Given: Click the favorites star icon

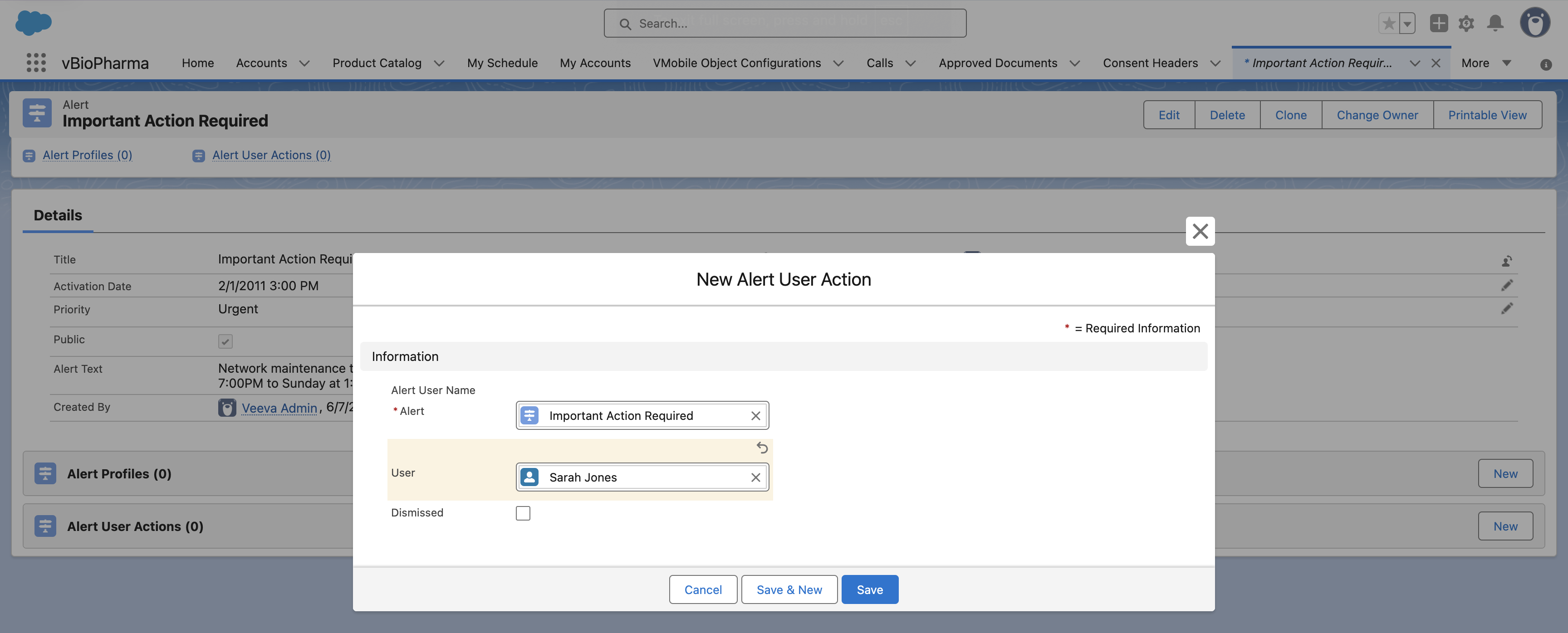Looking at the screenshot, I should point(1388,23).
